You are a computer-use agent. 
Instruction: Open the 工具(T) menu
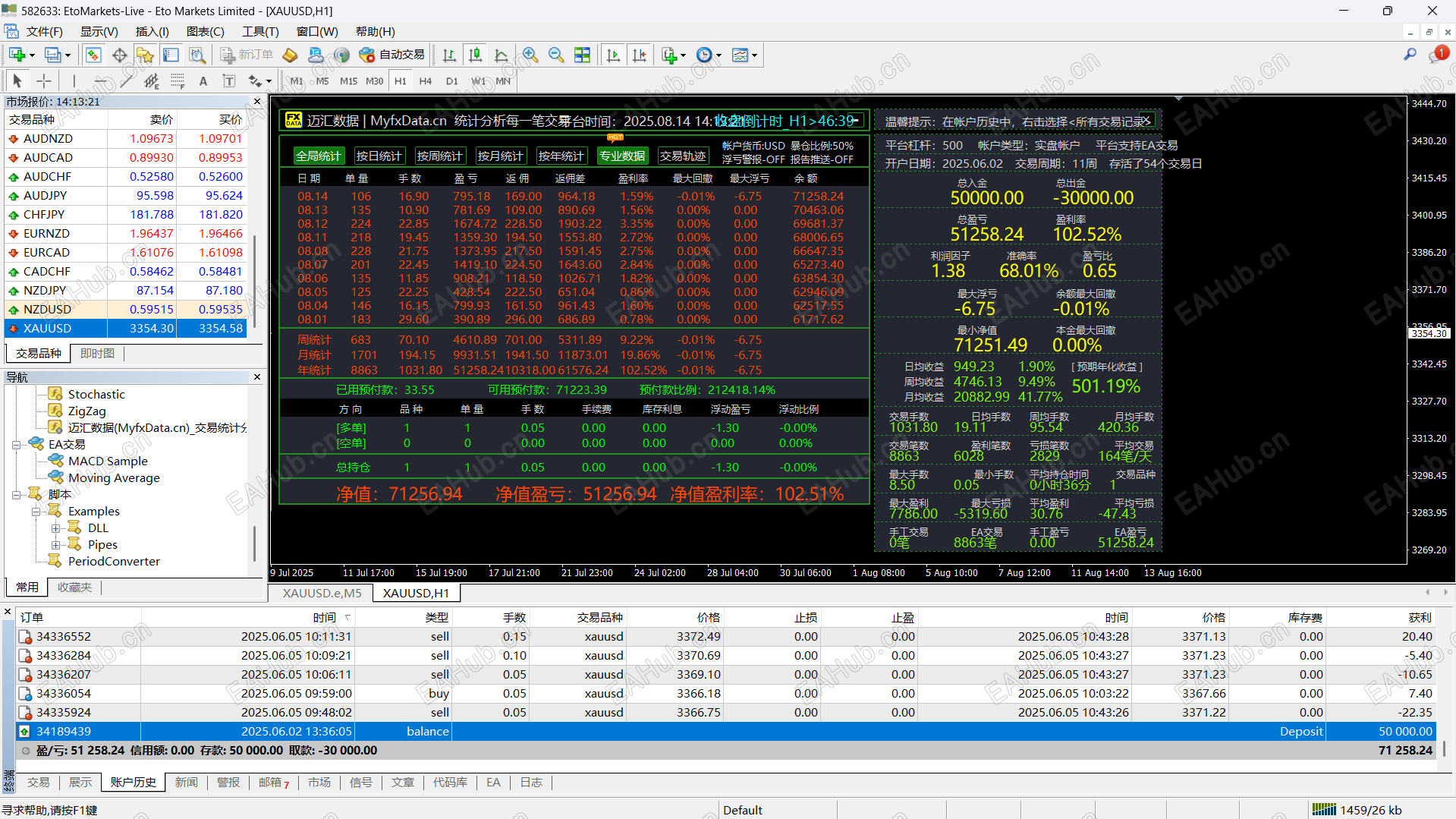pyautogui.click(x=260, y=32)
